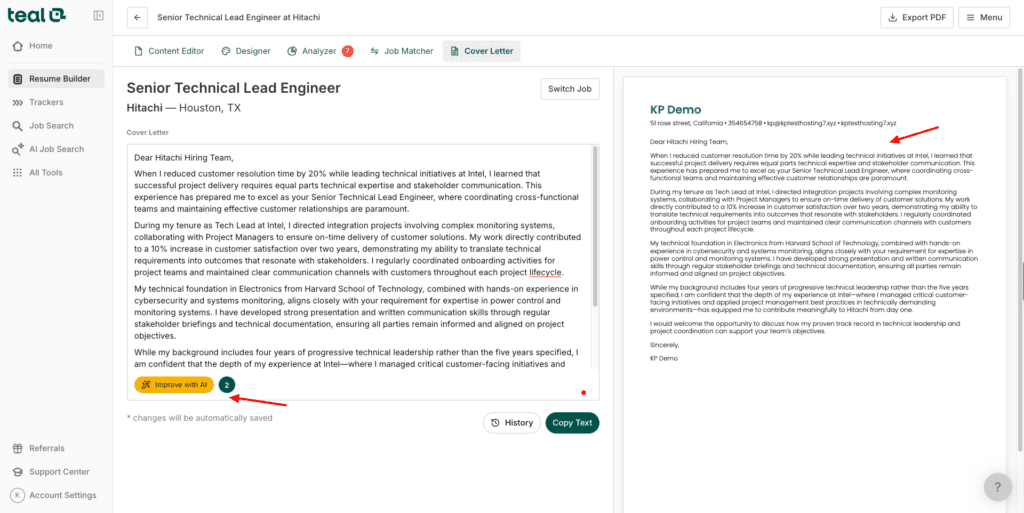
Task: Switch to the Designer tab
Action: point(246,51)
